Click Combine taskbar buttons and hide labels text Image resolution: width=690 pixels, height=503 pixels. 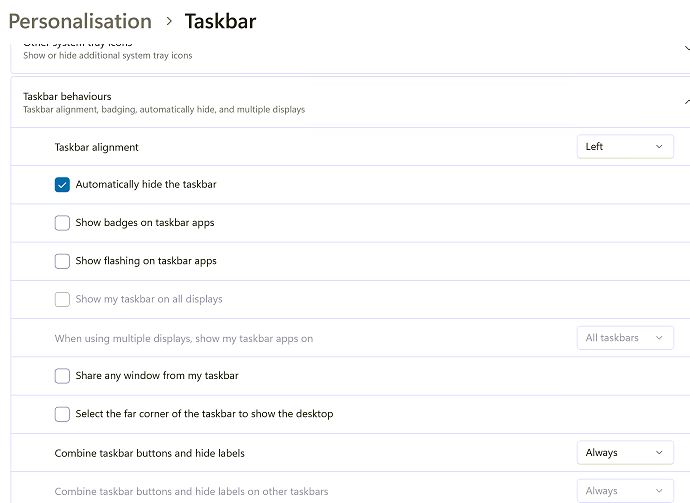149,453
